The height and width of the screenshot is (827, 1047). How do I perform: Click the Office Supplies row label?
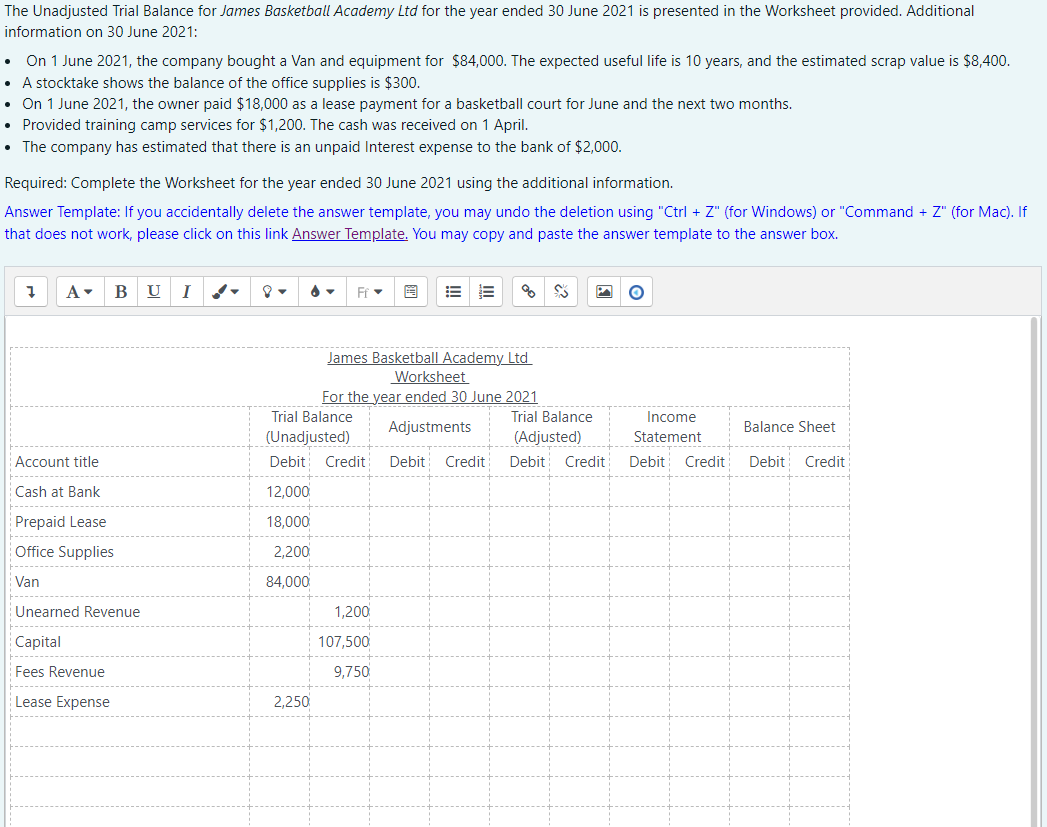(x=64, y=552)
